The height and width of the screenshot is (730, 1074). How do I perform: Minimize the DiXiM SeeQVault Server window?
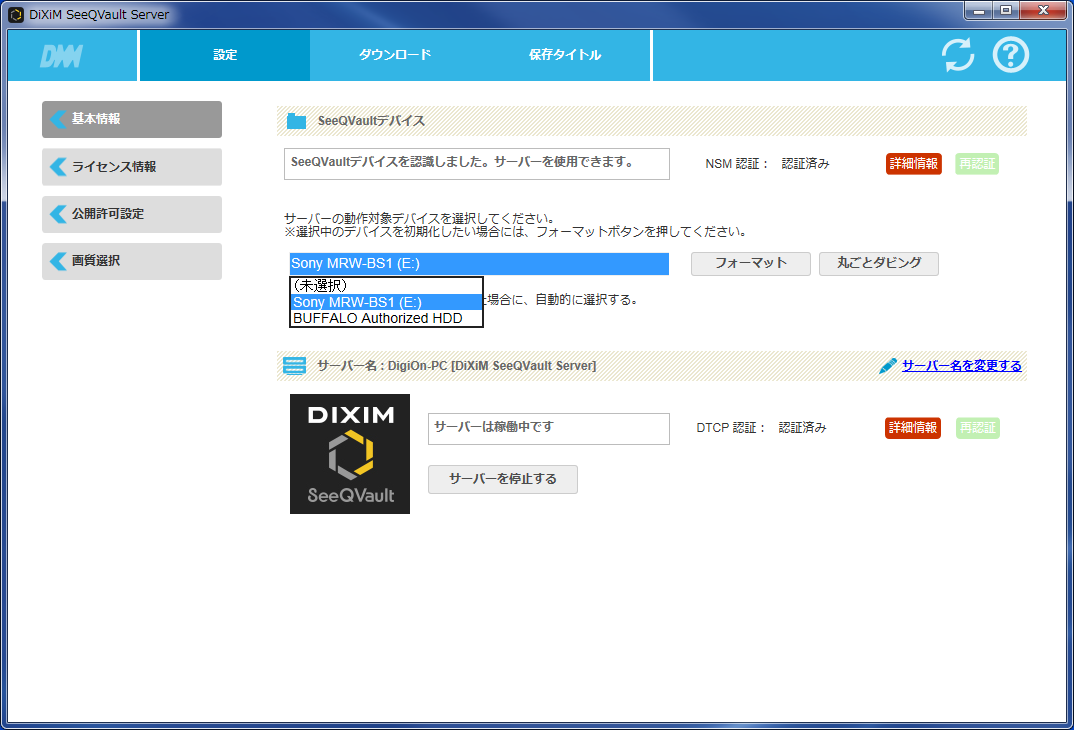tap(979, 10)
